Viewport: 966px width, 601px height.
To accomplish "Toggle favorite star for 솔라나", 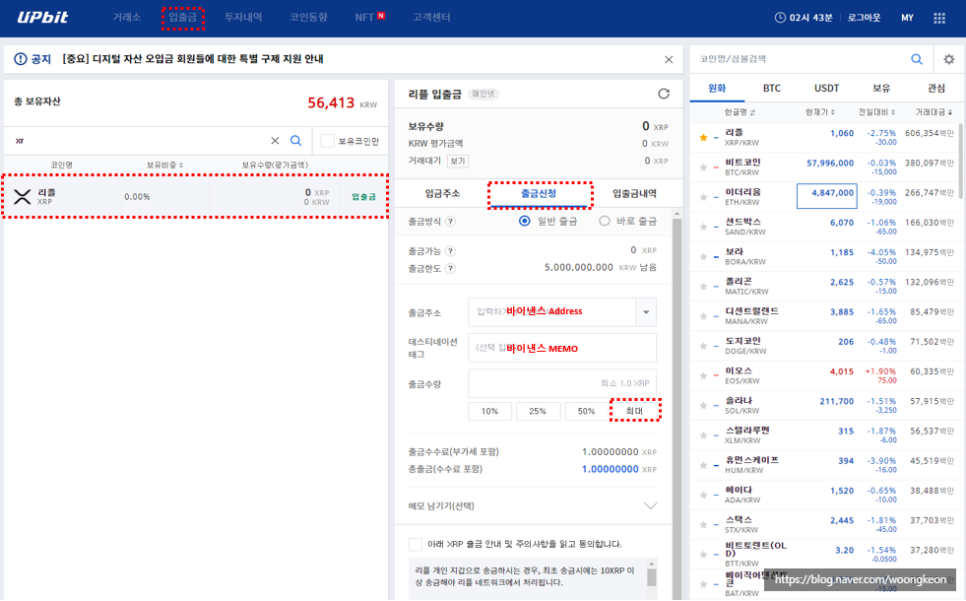I will [x=703, y=406].
